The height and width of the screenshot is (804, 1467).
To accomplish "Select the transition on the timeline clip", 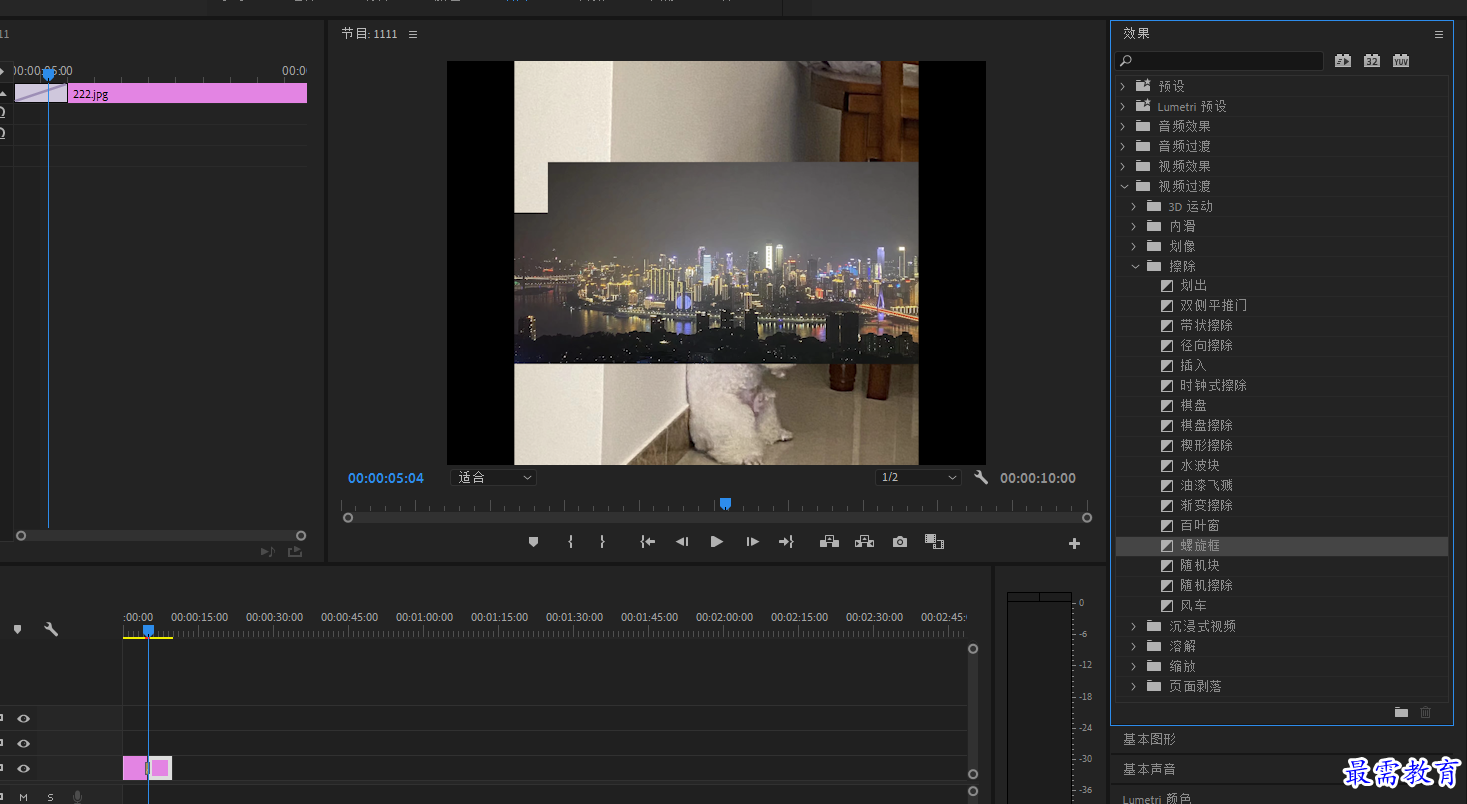I will coord(147,768).
